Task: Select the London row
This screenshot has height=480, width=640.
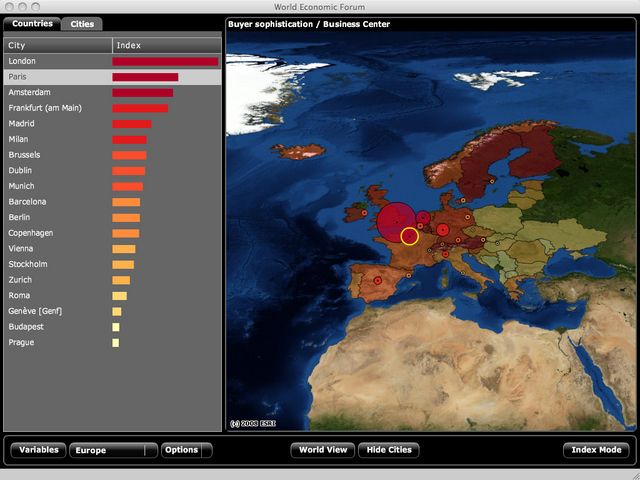Action: pyautogui.click(x=113, y=61)
